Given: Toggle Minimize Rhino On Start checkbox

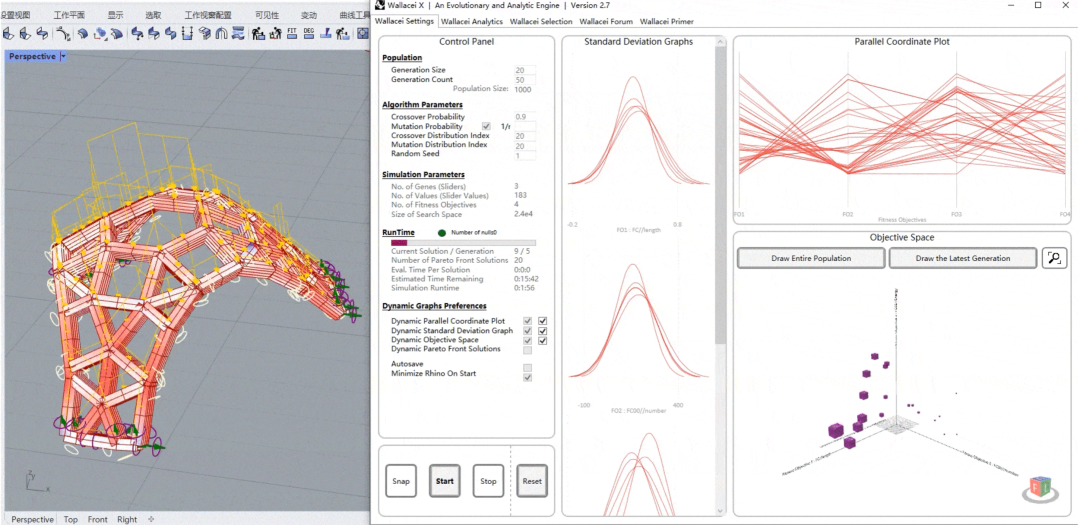Looking at the screenshot, I should (x=528, y=377).
